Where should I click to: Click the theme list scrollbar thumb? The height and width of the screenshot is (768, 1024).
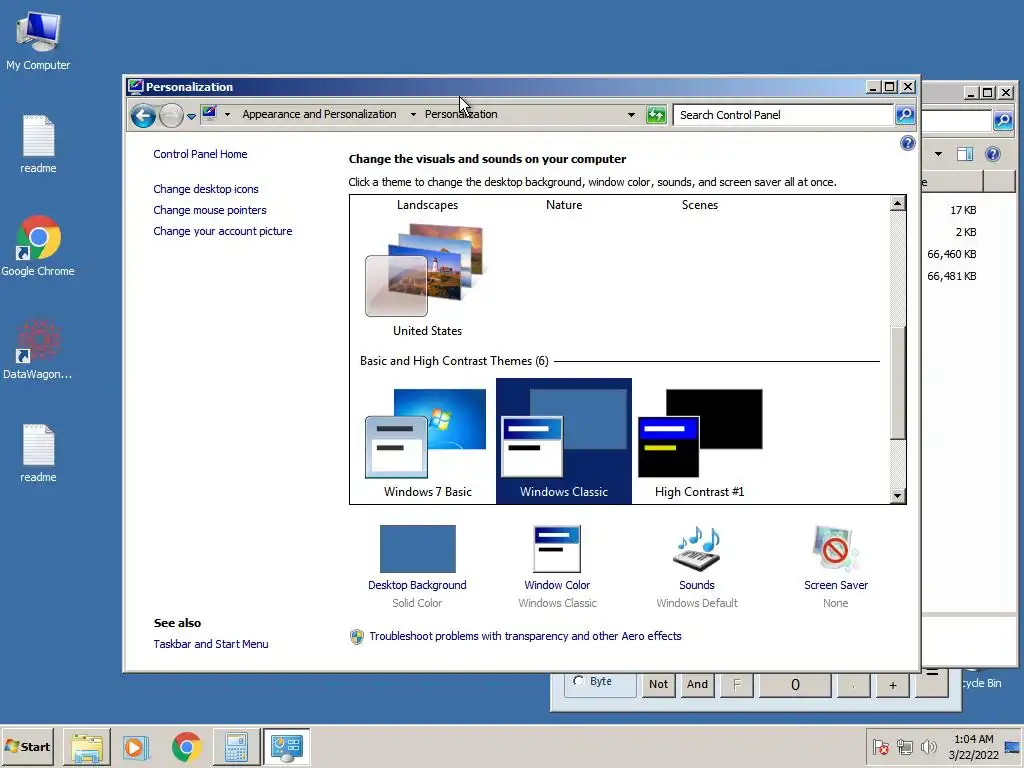tap(897, 382)
